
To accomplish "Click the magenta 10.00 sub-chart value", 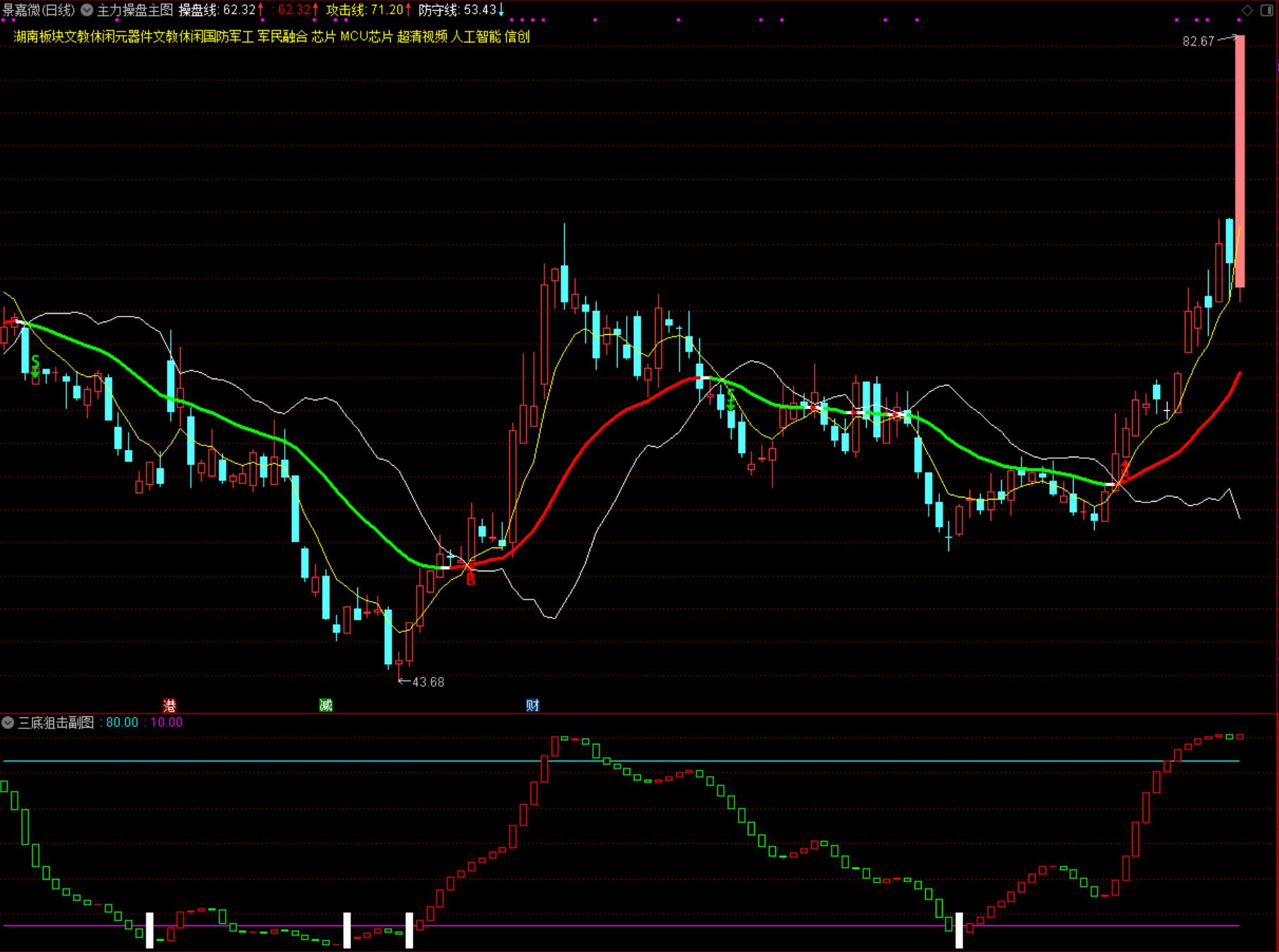I will (x=167, y=723).
